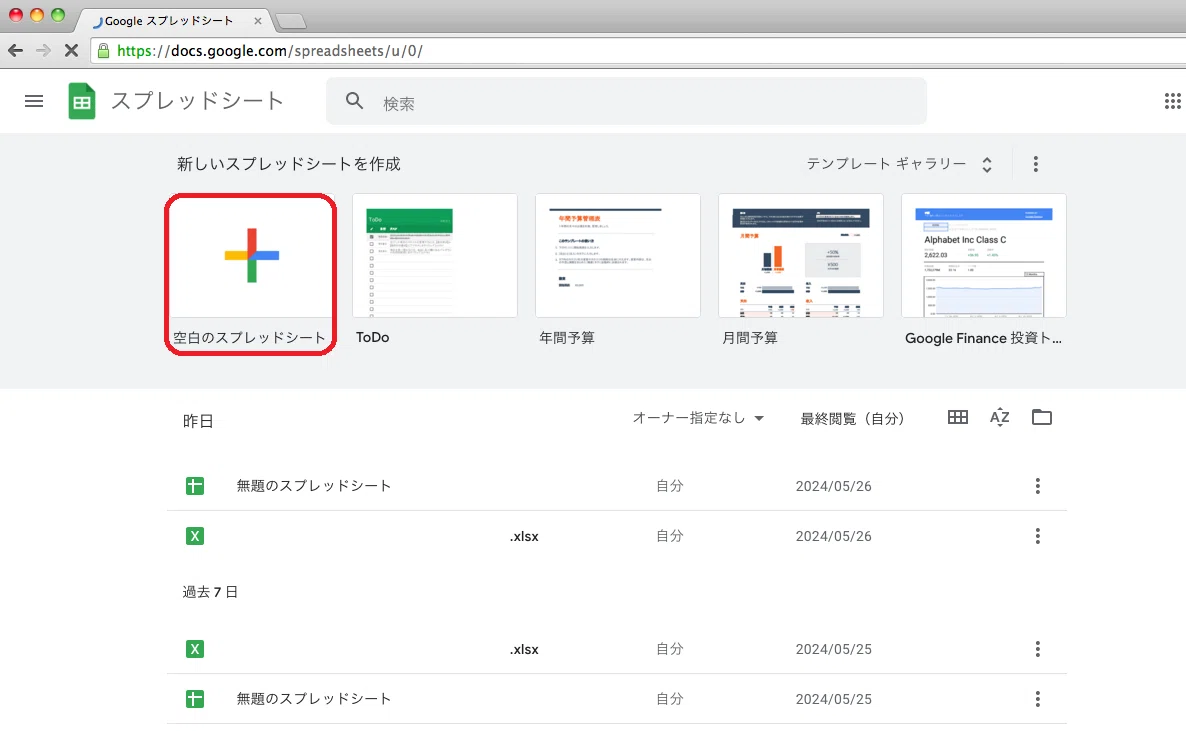Click Excel file icon dated 2024/05/26
The width and height of the screenshot is (1186, 731).
194,536
